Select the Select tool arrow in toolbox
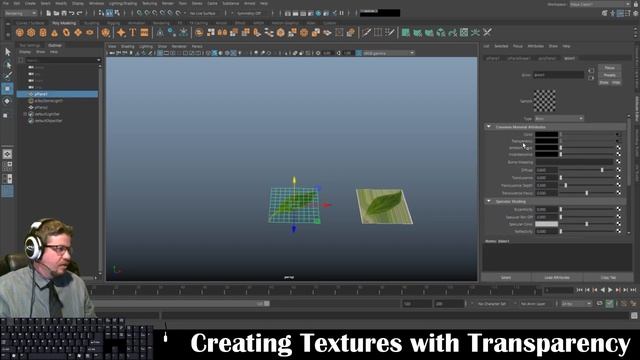 tap(8, 52)
